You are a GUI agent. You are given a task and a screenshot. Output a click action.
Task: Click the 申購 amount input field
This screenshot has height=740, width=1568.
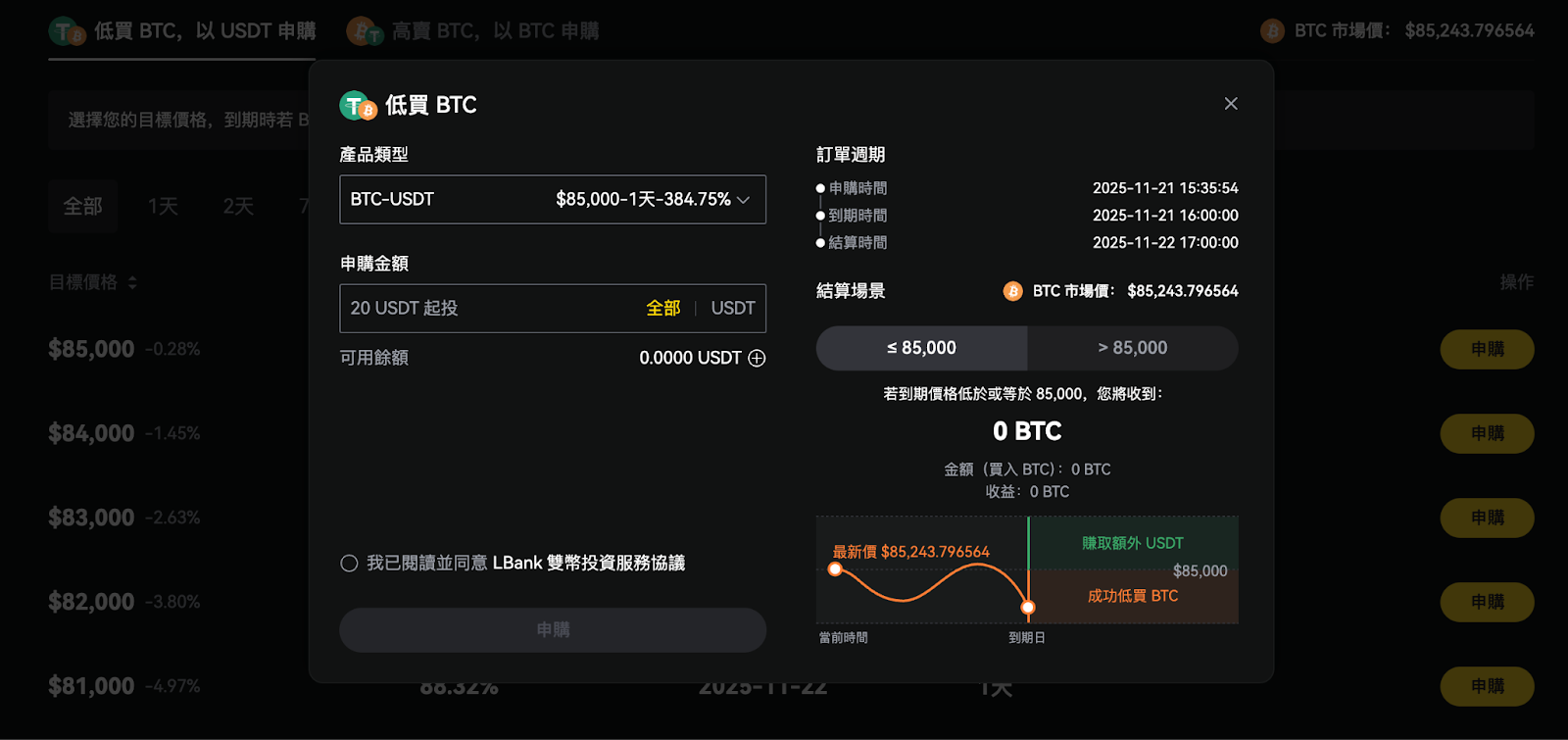point(490,309)
